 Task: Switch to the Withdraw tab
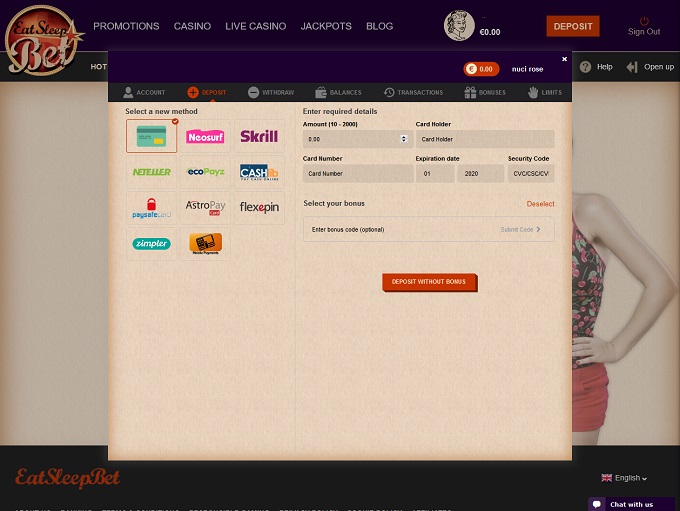tap(271, 92)
